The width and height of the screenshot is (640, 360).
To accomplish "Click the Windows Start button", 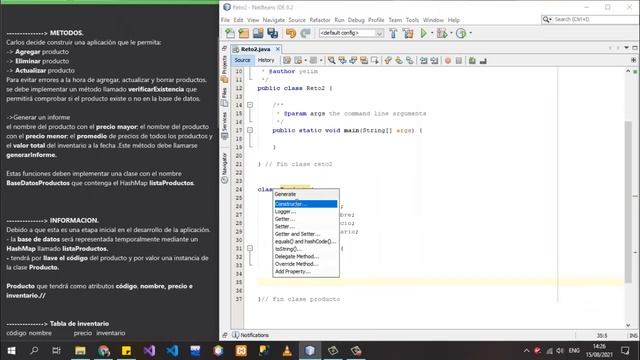I will pos(11,351).
